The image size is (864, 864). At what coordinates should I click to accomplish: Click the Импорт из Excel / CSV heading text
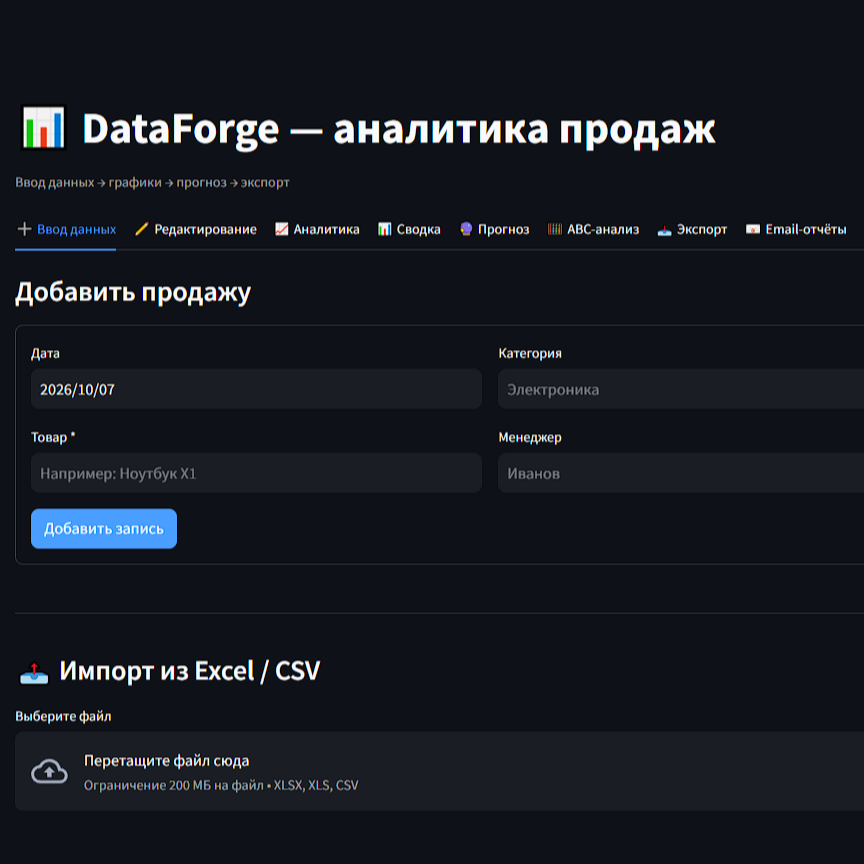(x=190, y=671)
